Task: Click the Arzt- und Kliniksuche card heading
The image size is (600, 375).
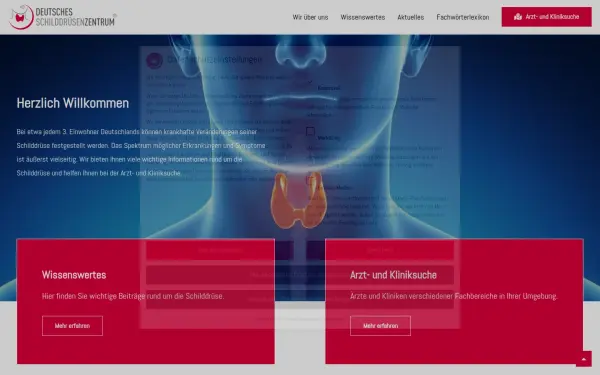Action: tap(393, 275)
